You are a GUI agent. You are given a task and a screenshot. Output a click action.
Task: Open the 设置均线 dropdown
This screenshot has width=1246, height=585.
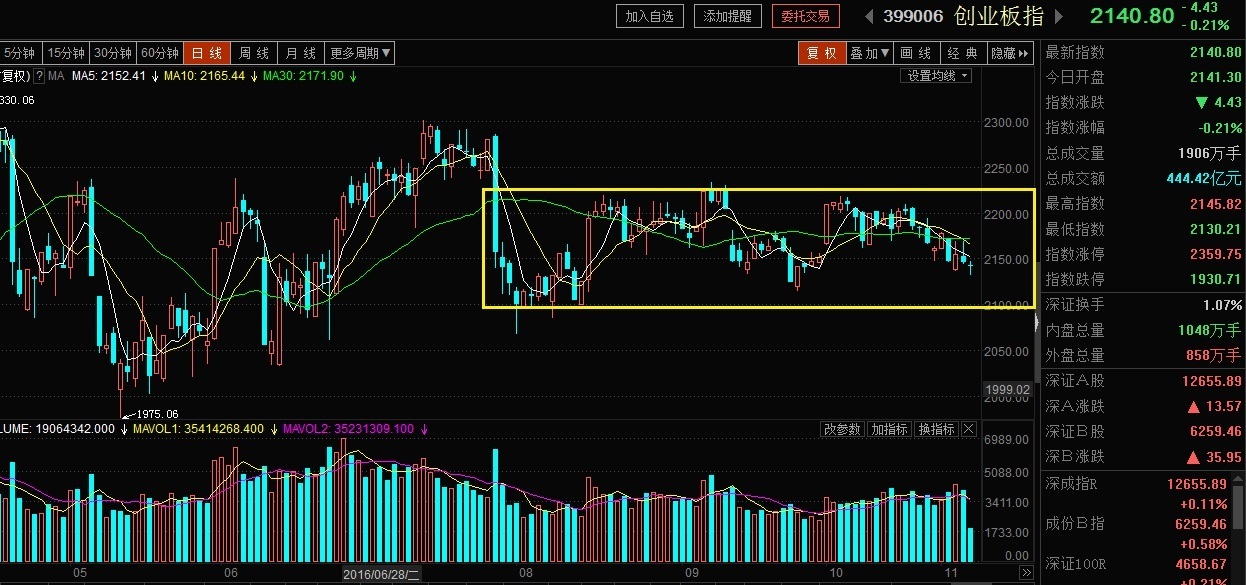pos(936,76)
